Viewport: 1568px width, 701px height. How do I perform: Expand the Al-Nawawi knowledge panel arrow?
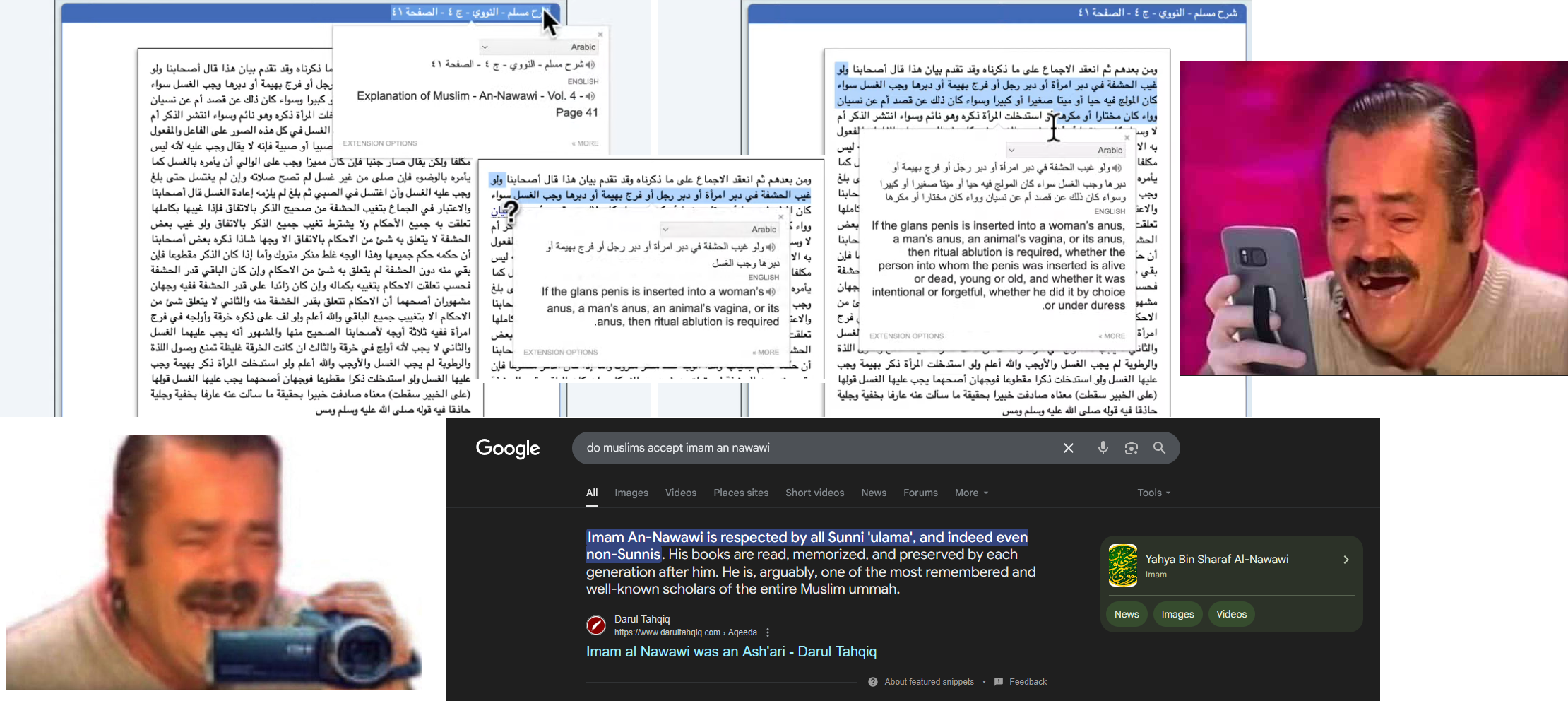tap(1346, 560)
